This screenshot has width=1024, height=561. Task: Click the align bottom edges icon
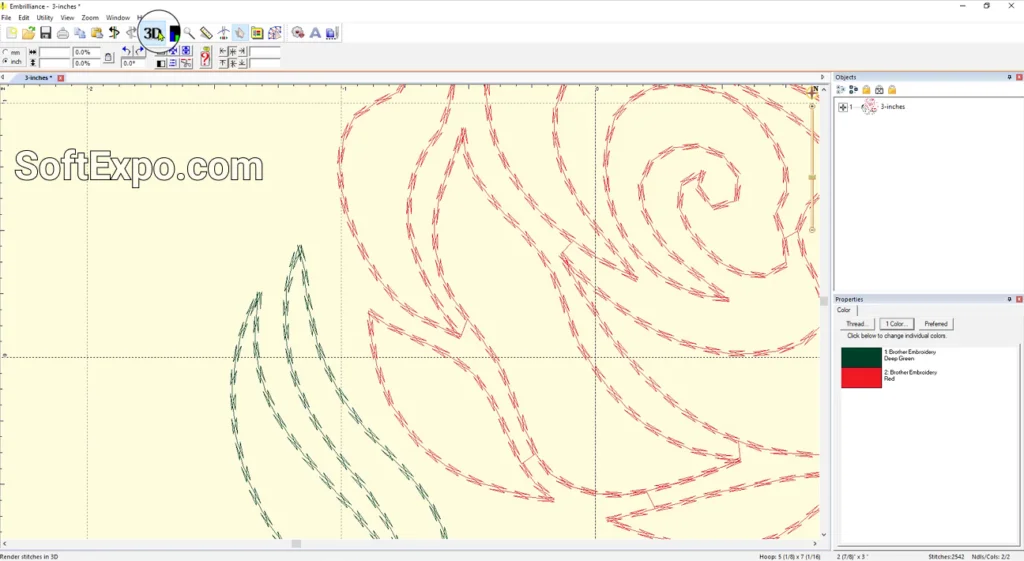(242, 63)
